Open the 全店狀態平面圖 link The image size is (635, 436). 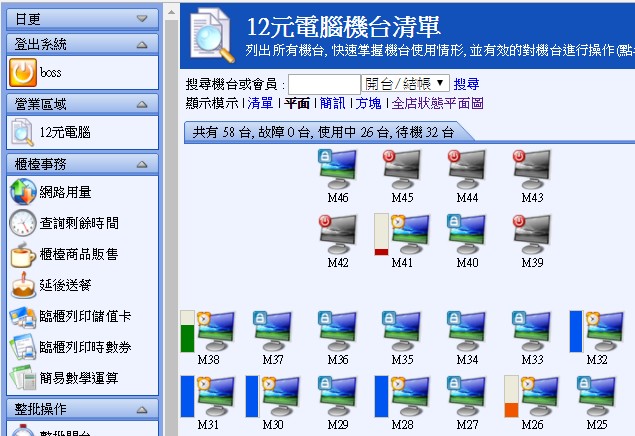tap(437, 103)
